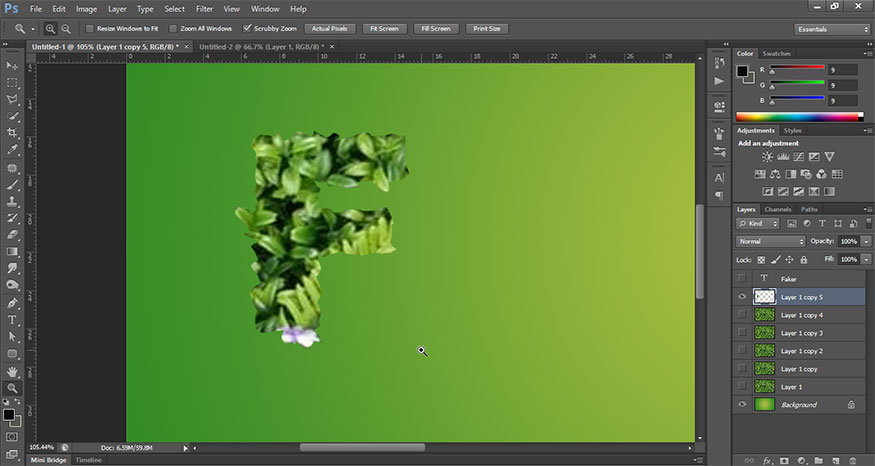
Task: Click the Zoom Out mode icon
Action: coord(66,28)
